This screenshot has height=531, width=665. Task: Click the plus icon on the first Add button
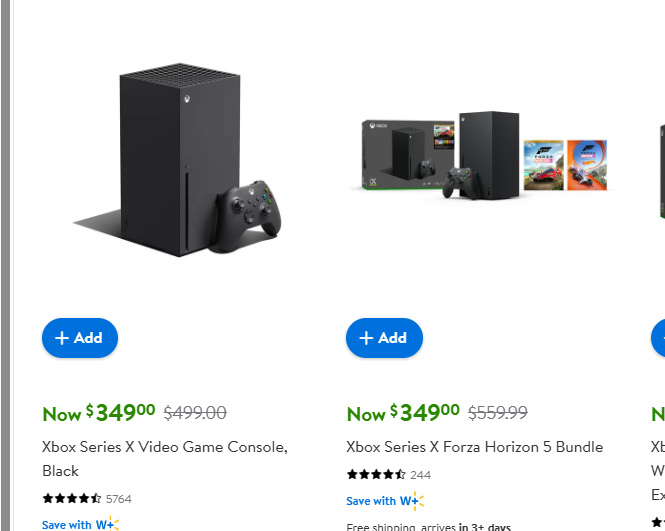point(62,338)
